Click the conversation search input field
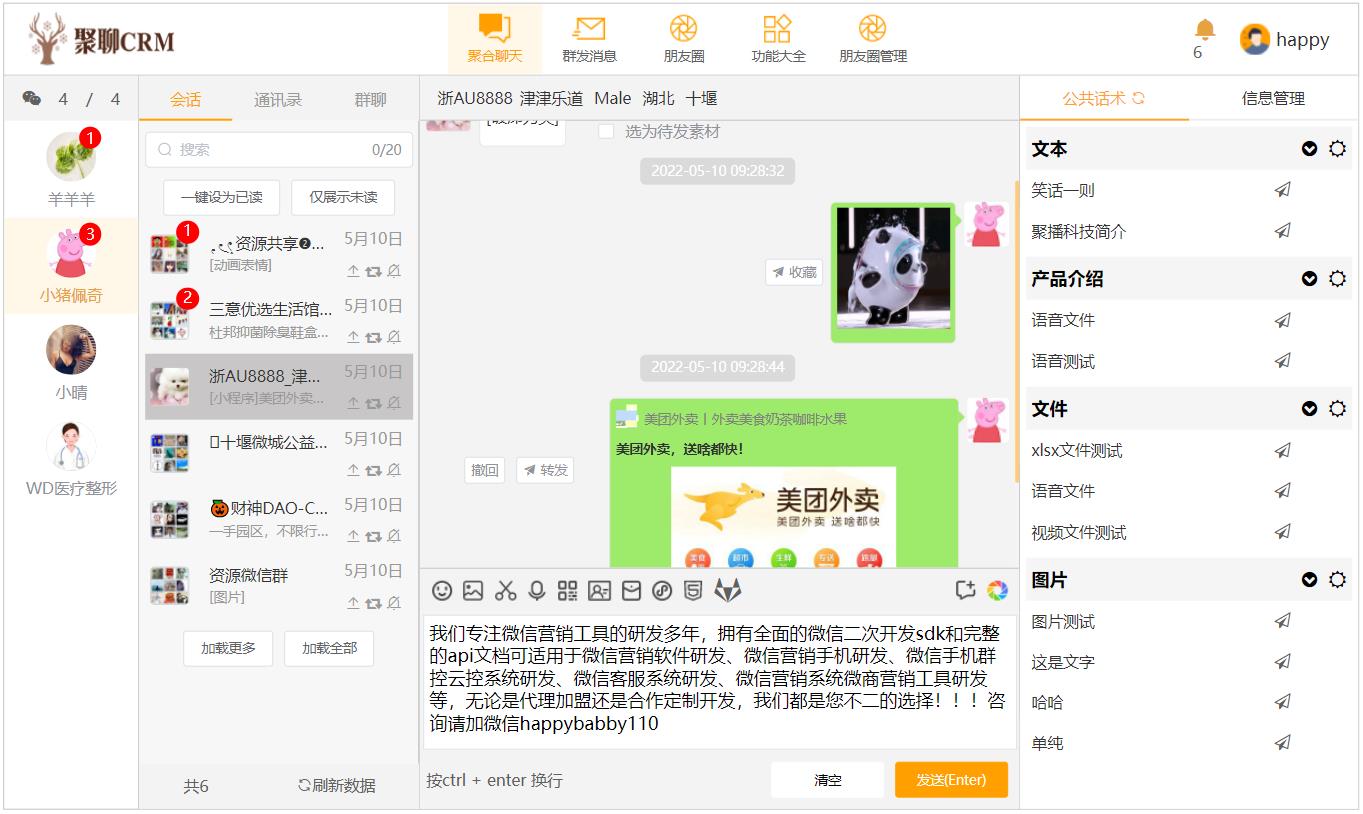This screenshot has width=1363, height=814. (270, 150)
